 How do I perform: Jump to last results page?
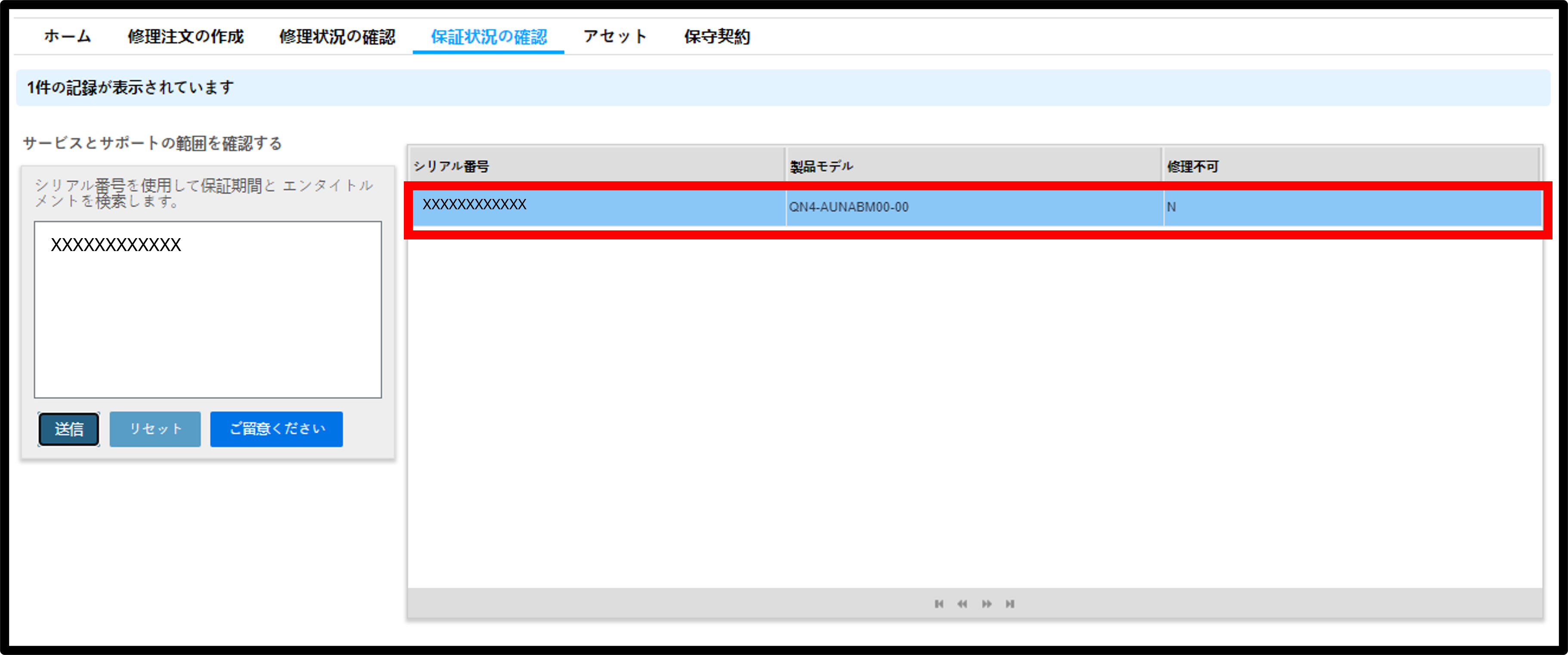1010,604
